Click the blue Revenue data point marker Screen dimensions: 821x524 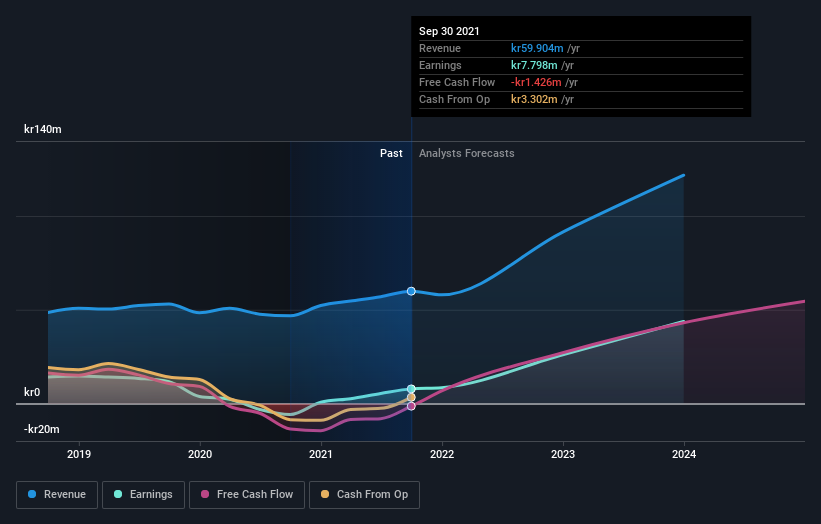pos(411,291)
